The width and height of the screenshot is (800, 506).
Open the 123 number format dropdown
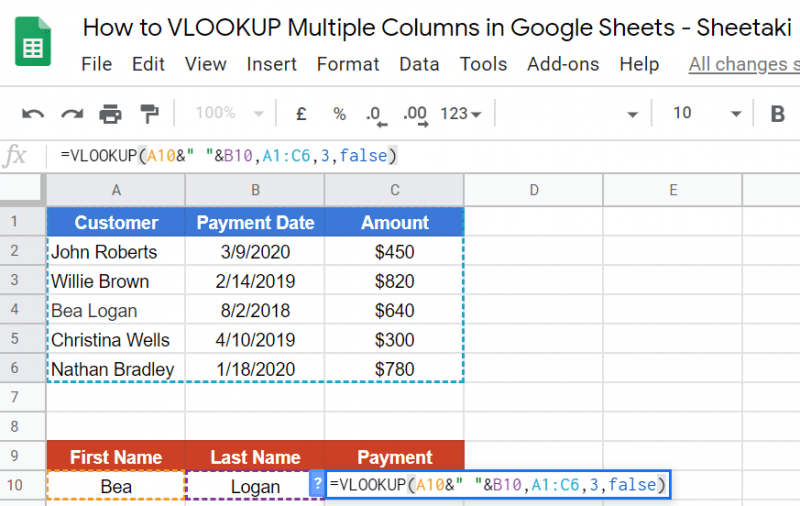460,114
